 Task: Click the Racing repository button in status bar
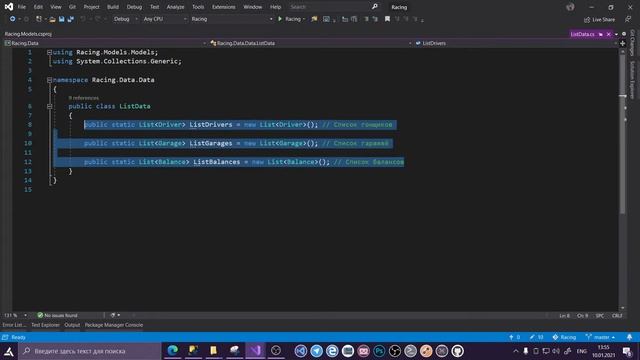click(x=564, y=337)
